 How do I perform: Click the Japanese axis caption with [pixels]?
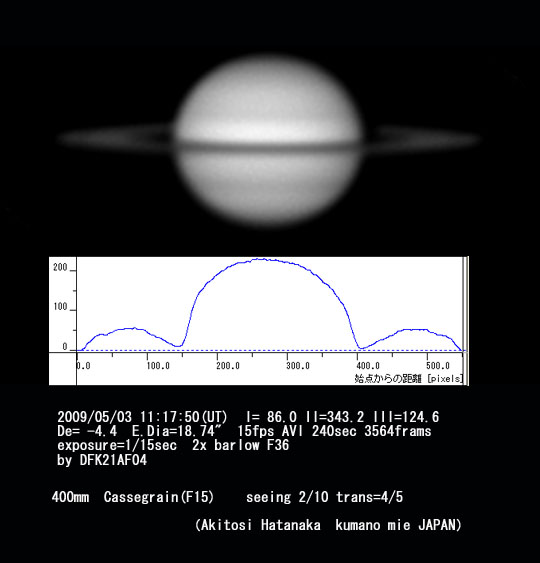(x=409, y=378)
